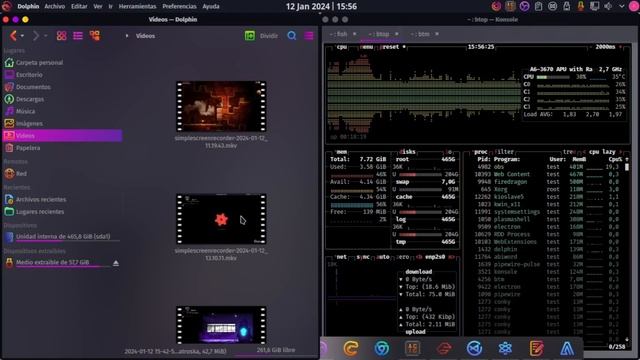Image resolution: width=640 pixels, height=360 pixels.
Task: Open forward history dropdown arrow
Action: (45, 36)
